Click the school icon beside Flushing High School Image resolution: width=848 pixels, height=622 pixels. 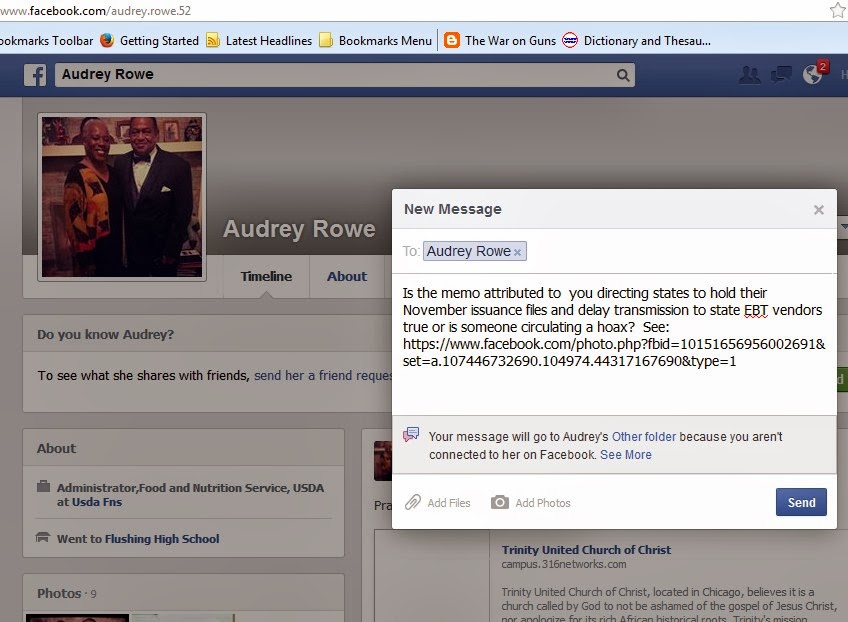click(43, 537)
